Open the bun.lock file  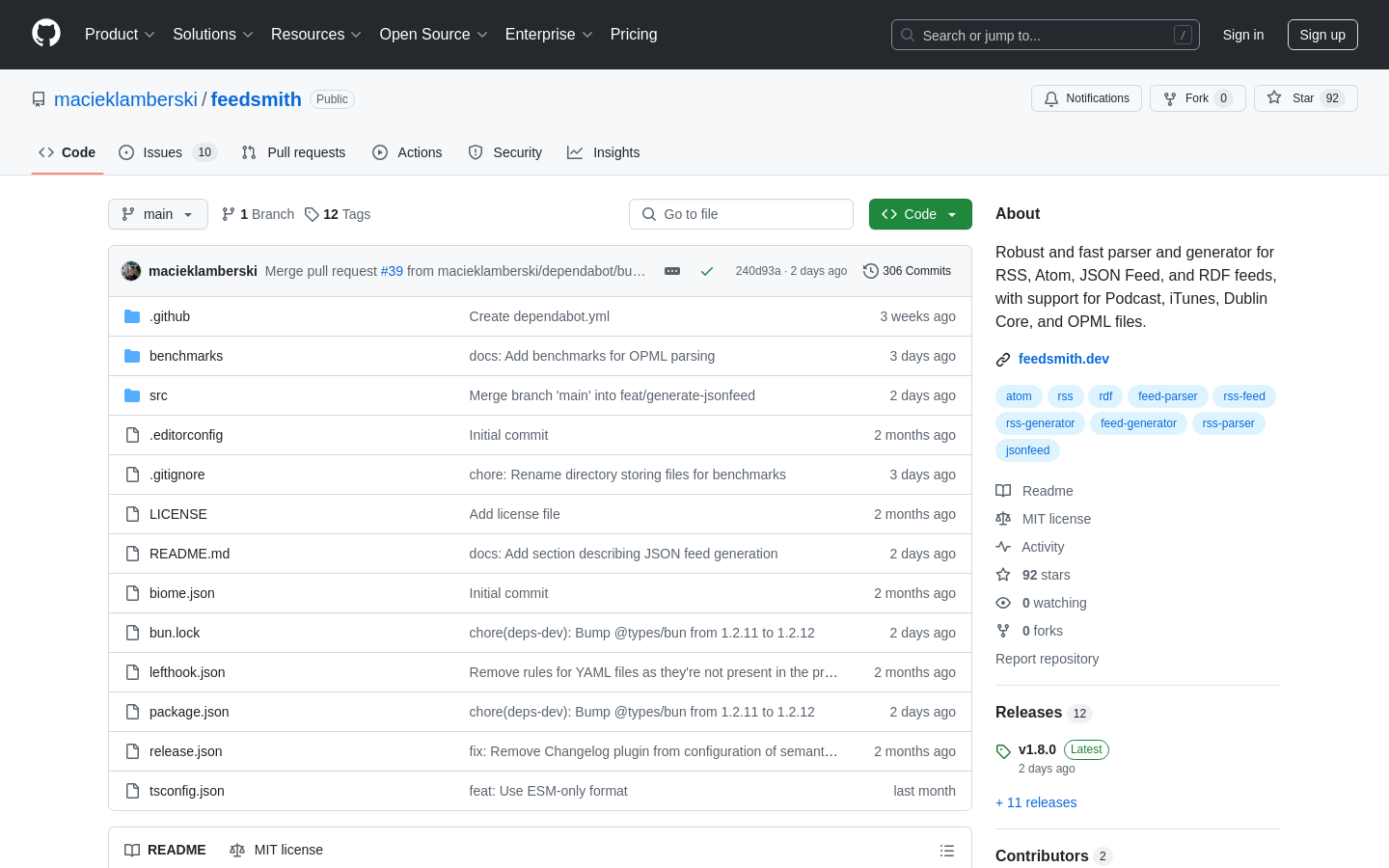[x=175, y=633]
